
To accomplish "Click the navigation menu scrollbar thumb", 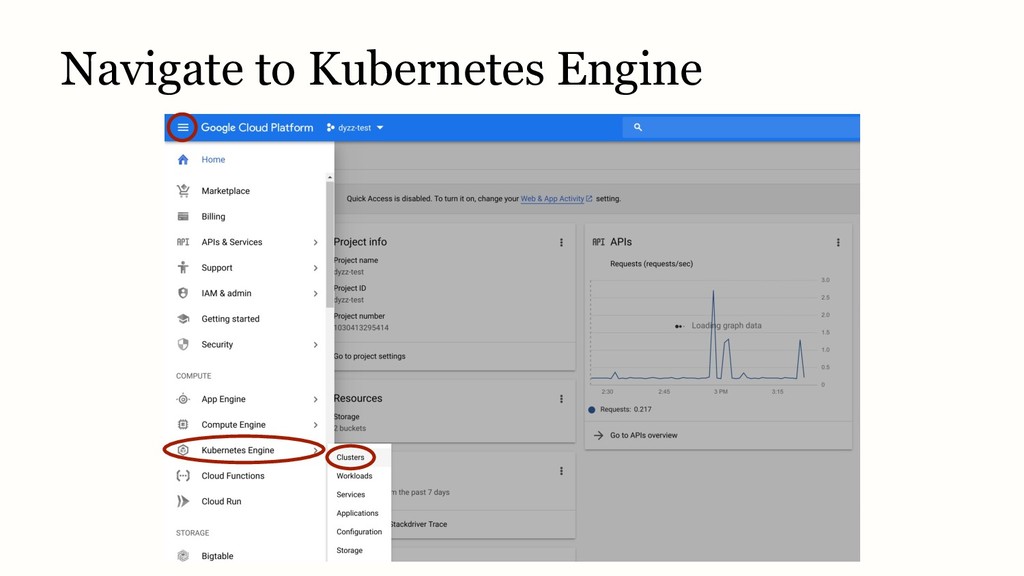I will (x=330, y=242).
